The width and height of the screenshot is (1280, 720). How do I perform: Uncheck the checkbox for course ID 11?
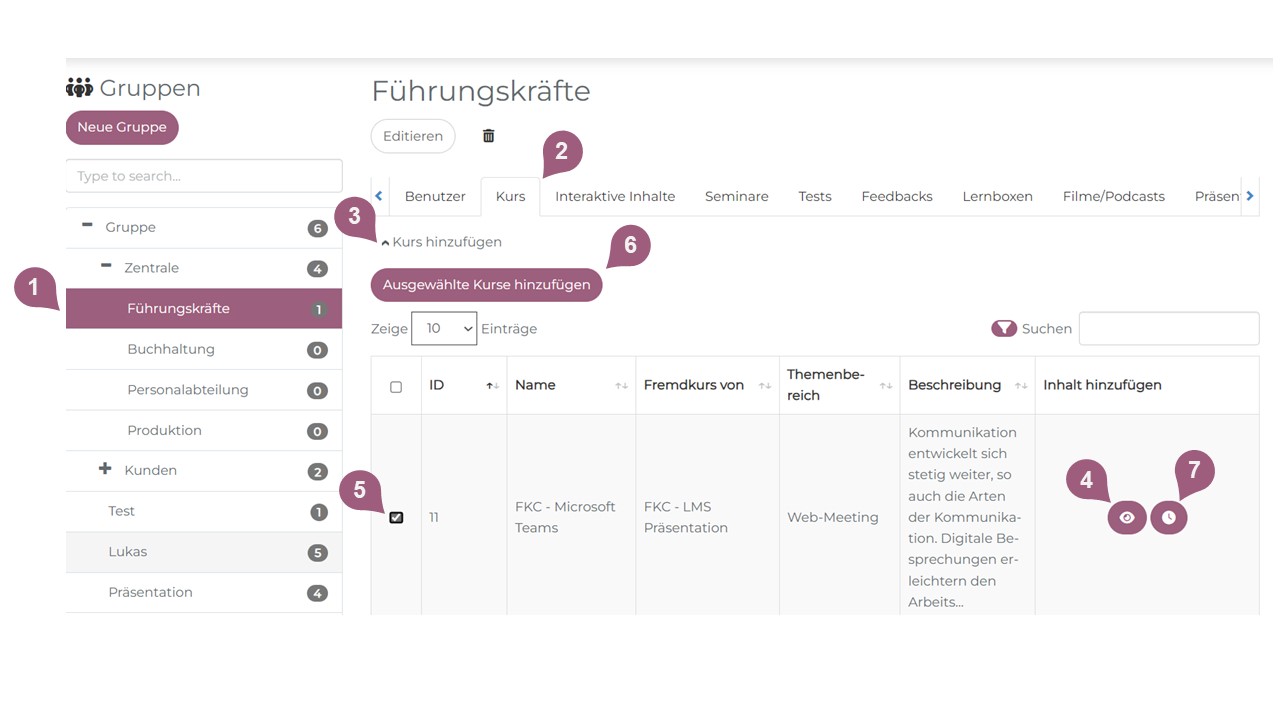pyautogui.click(x=396, y=517)
